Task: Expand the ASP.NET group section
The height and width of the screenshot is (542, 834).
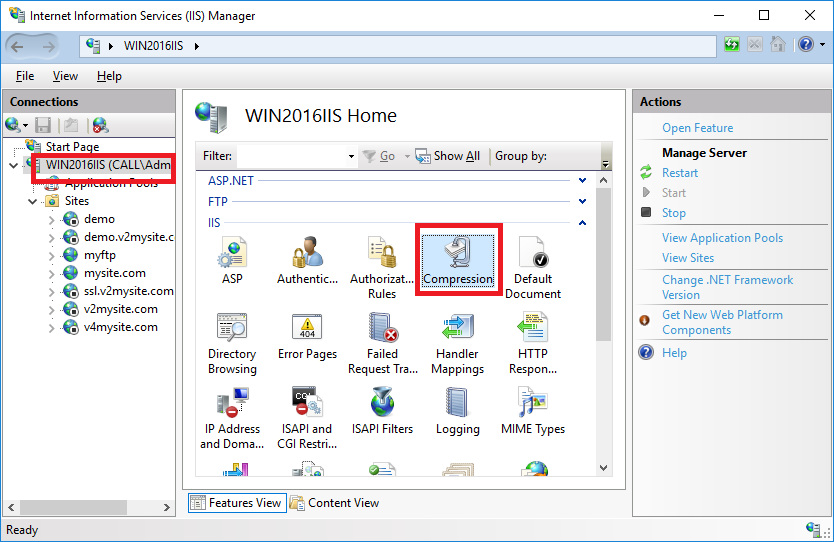Action: (x=583, y=180)
